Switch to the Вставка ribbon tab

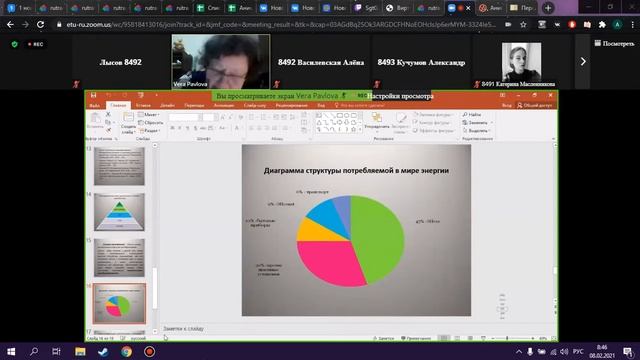[x=143, y=105]
